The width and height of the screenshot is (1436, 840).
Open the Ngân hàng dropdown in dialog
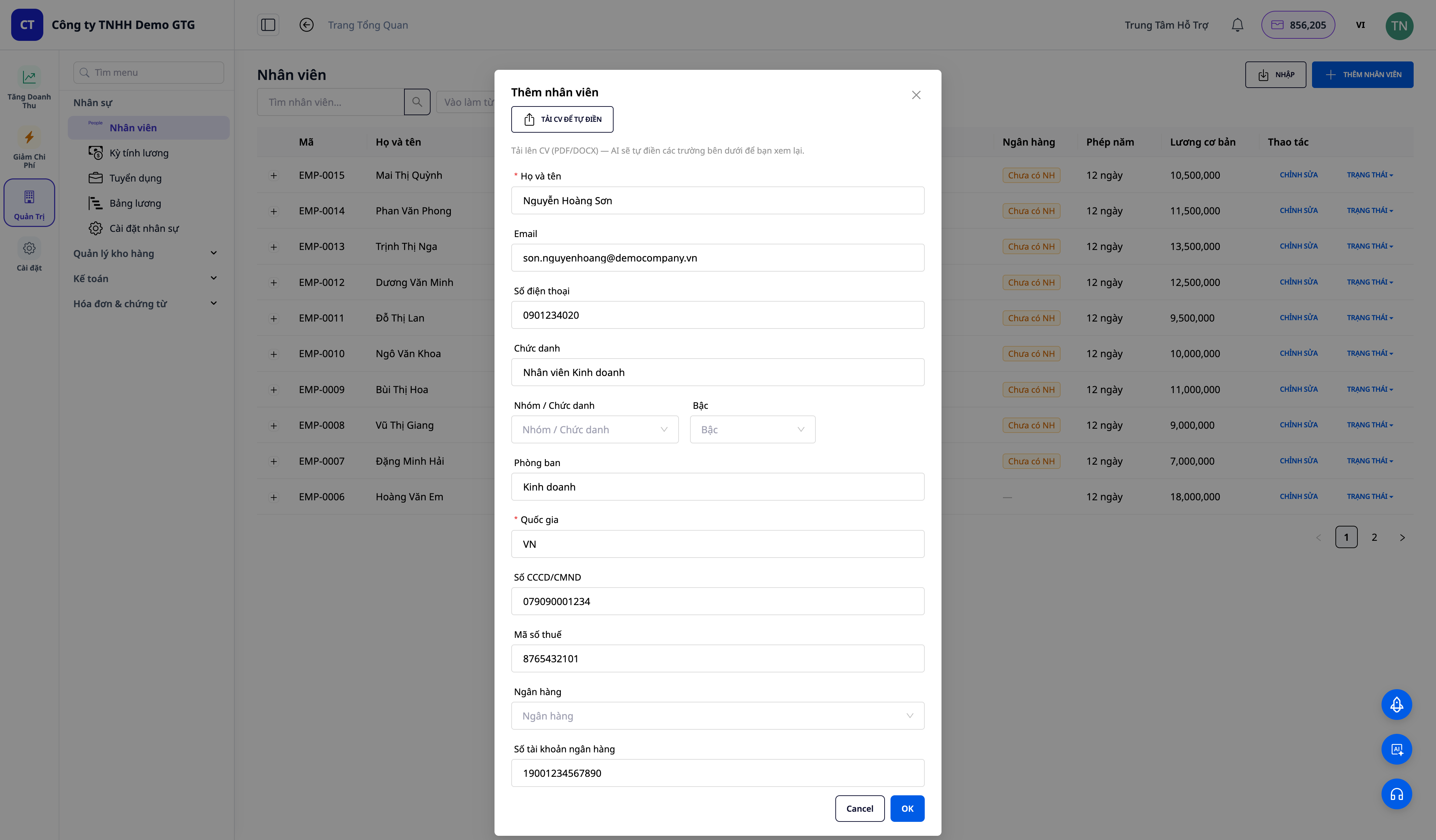click(717, 716)
